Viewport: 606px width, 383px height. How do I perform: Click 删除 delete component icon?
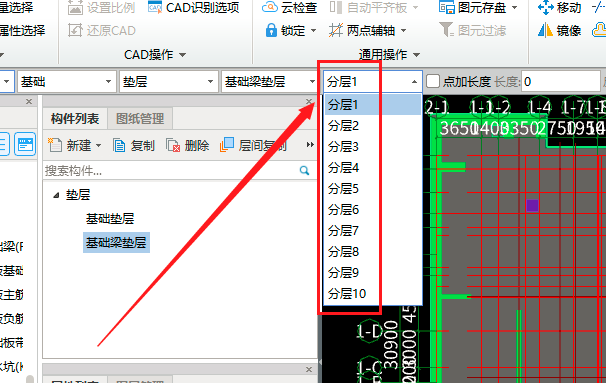coord(173,146)
